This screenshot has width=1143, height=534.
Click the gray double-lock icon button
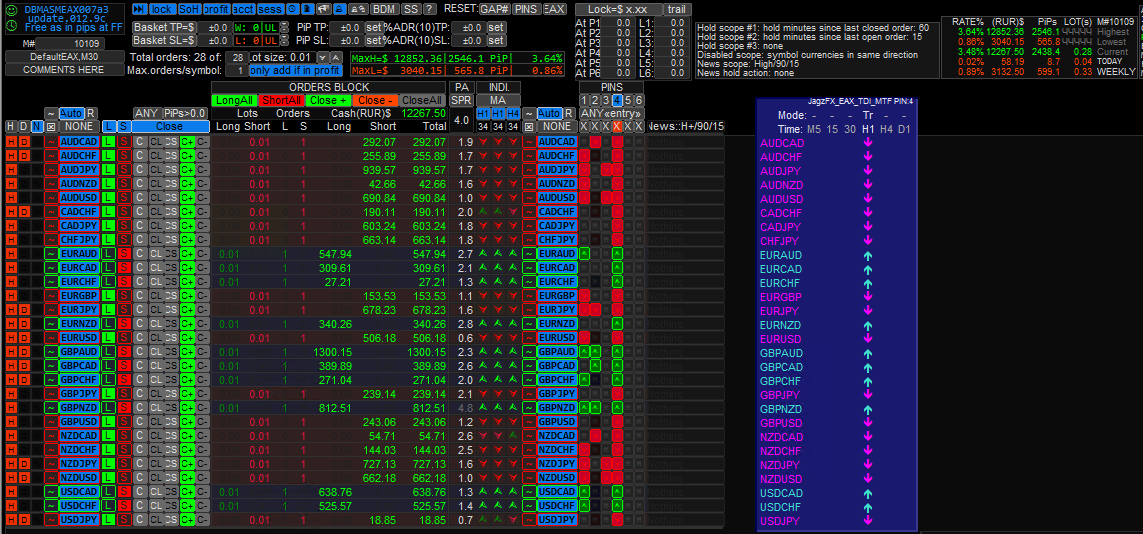pos(358,9)
